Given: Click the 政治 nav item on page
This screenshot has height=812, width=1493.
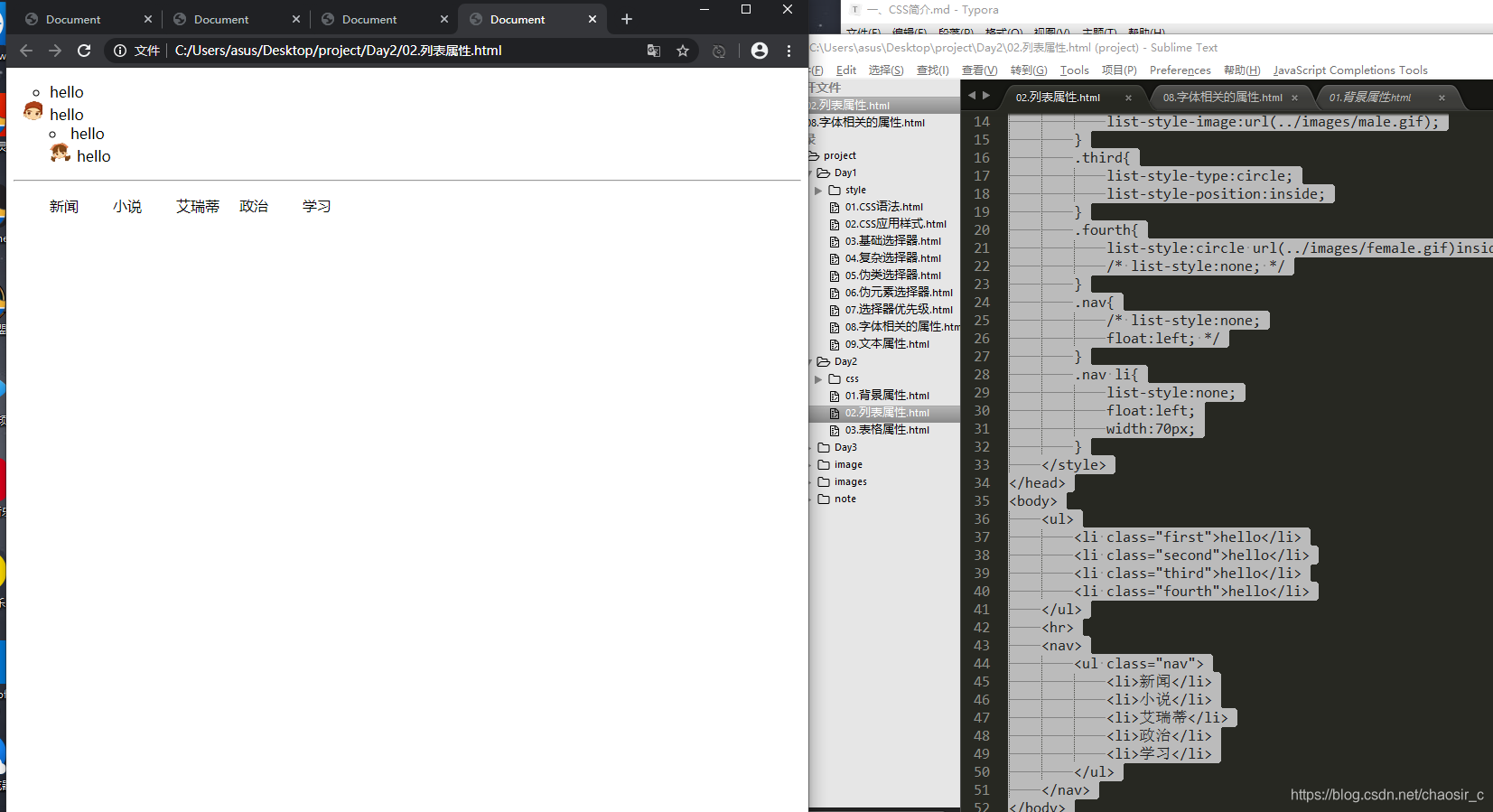Looking at the screenshot, I should tap(254, 207).
